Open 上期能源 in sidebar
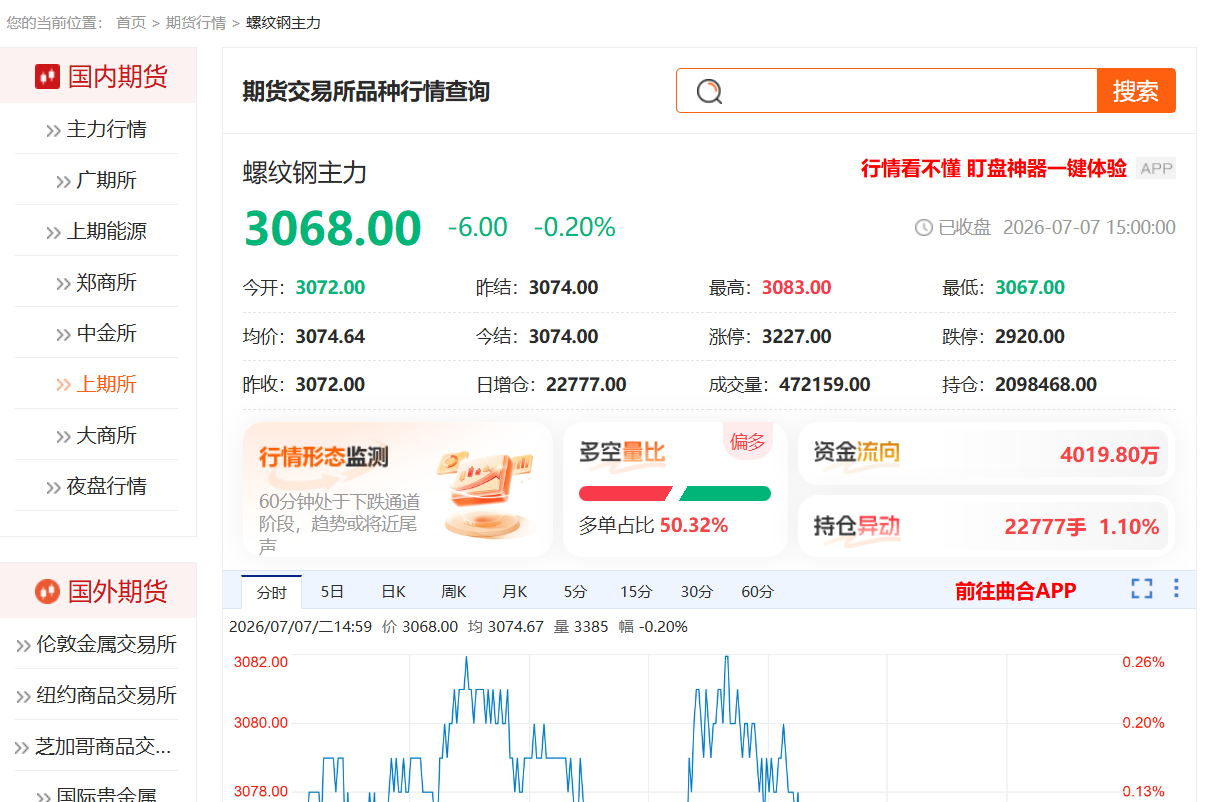Image resolution: width=1210 pixels, height=802 pixels. pyautogui.click(x=97, y=231)
